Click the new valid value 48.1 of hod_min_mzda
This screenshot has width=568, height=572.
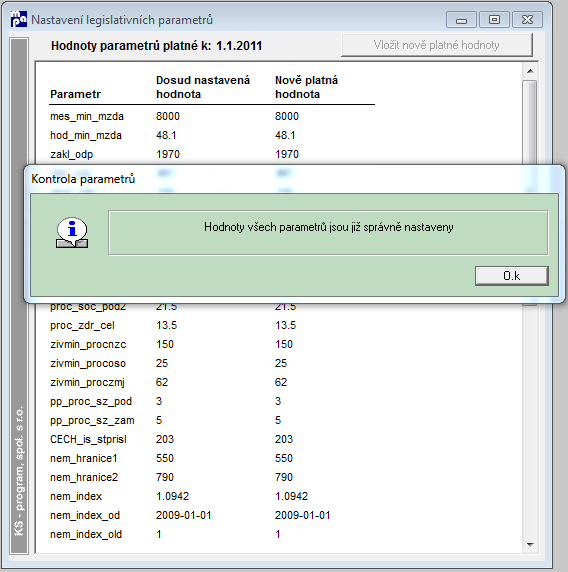click(285, 135)
